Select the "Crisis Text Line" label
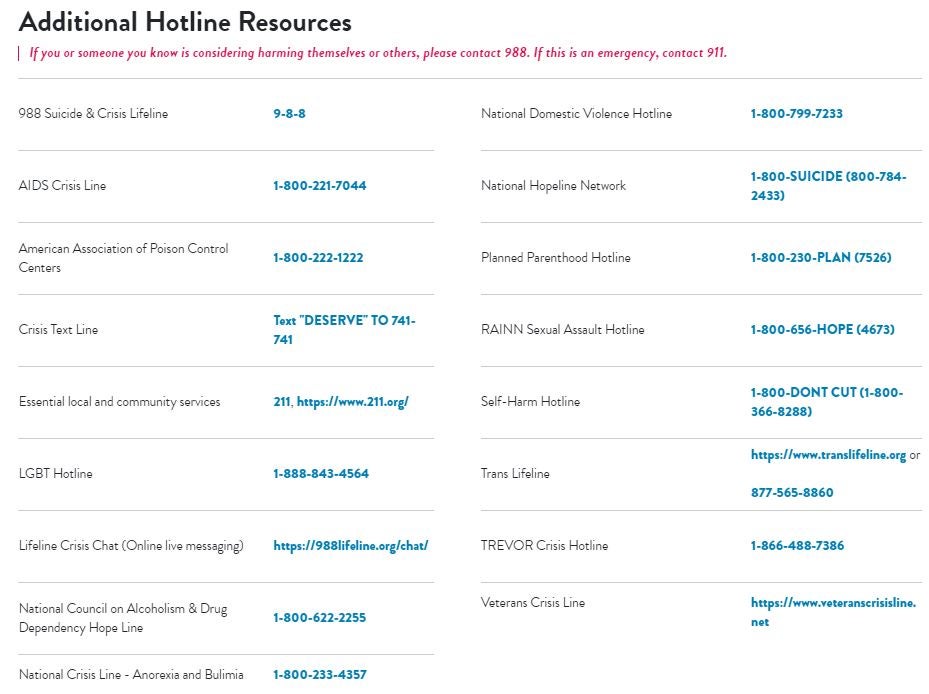 [x=58, y=330]
